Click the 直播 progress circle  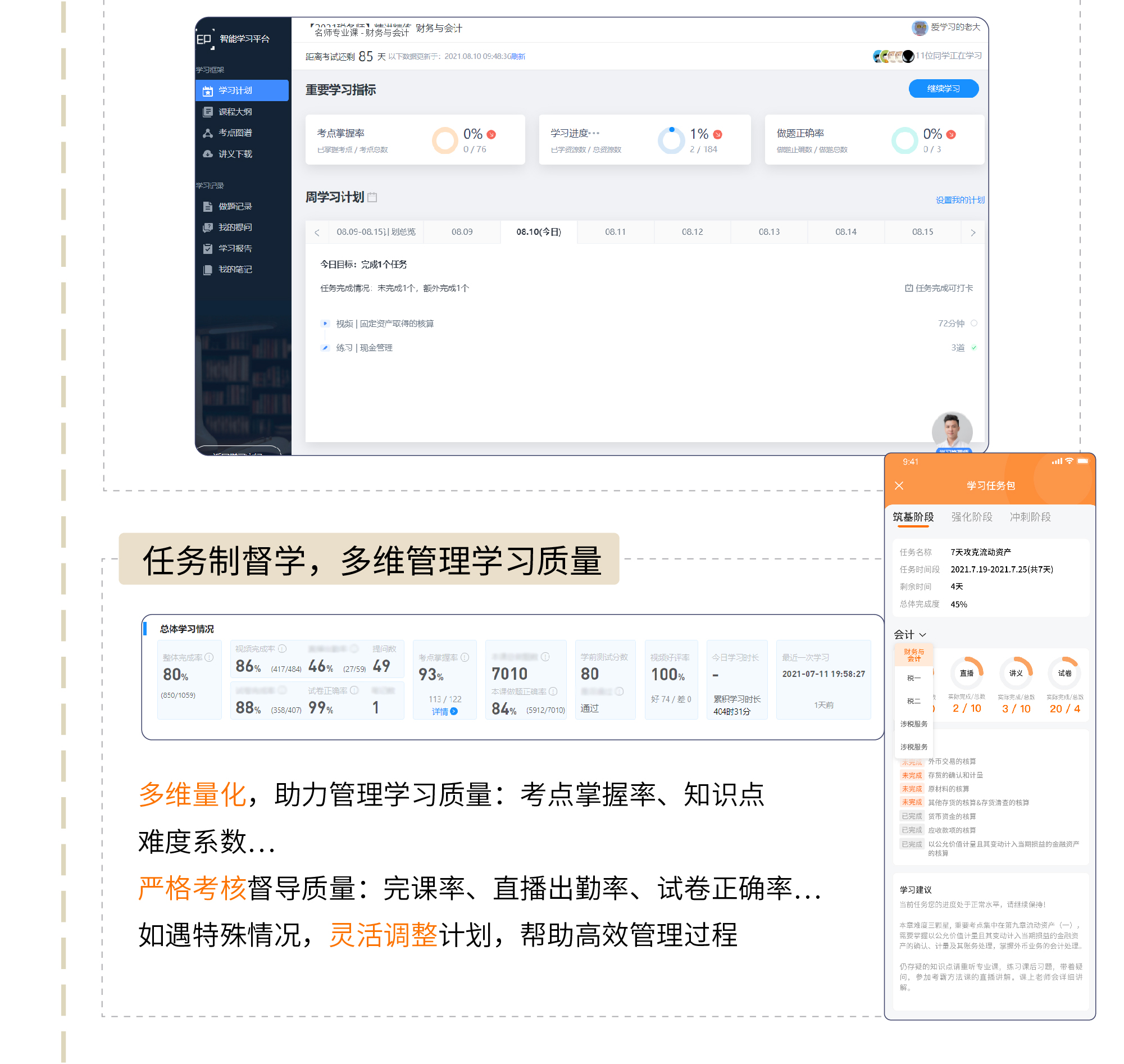[967, 674]
